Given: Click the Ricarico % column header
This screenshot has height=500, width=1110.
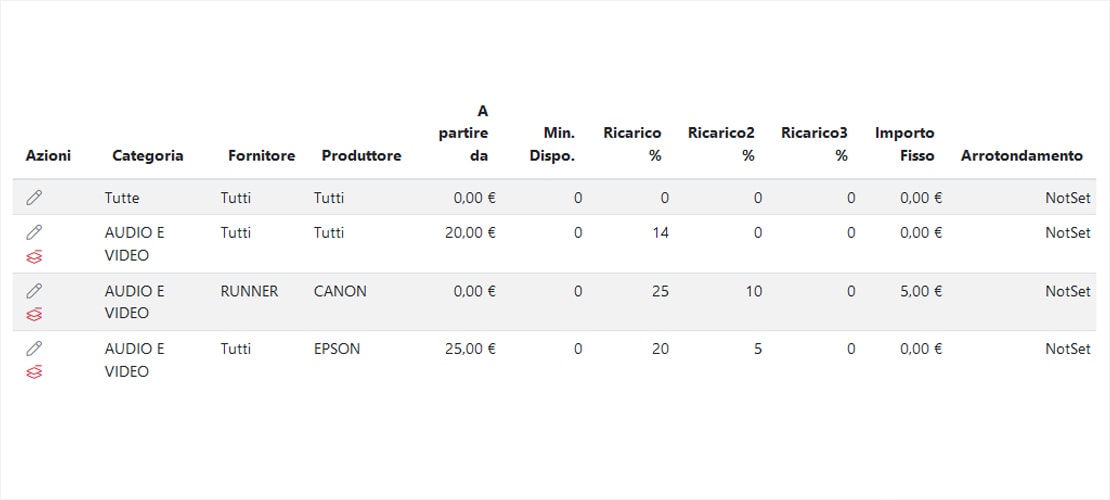Looking at the screenshot, I should tap(632, 144).
